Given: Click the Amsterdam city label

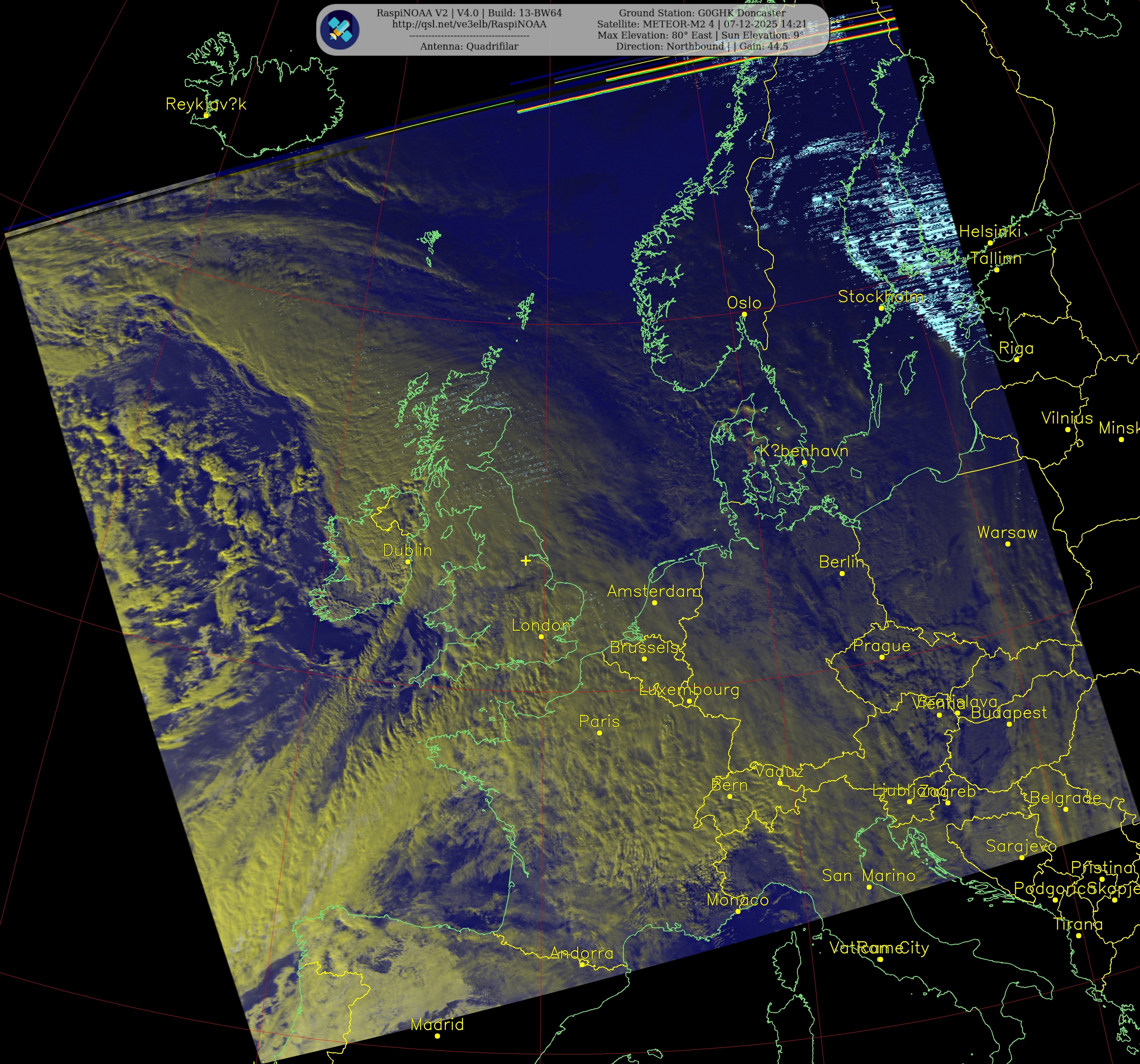Looking at the screenshot, I should [x=654, y=591].
